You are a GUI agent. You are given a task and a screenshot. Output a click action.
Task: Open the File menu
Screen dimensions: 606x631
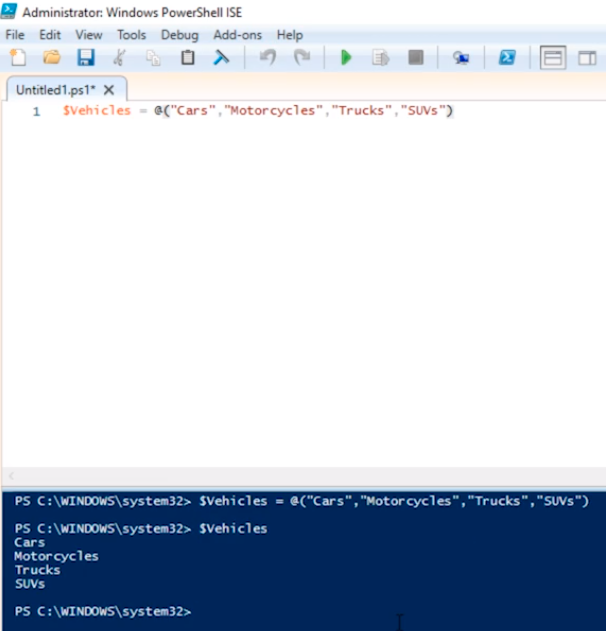click(x=15, y=35)
